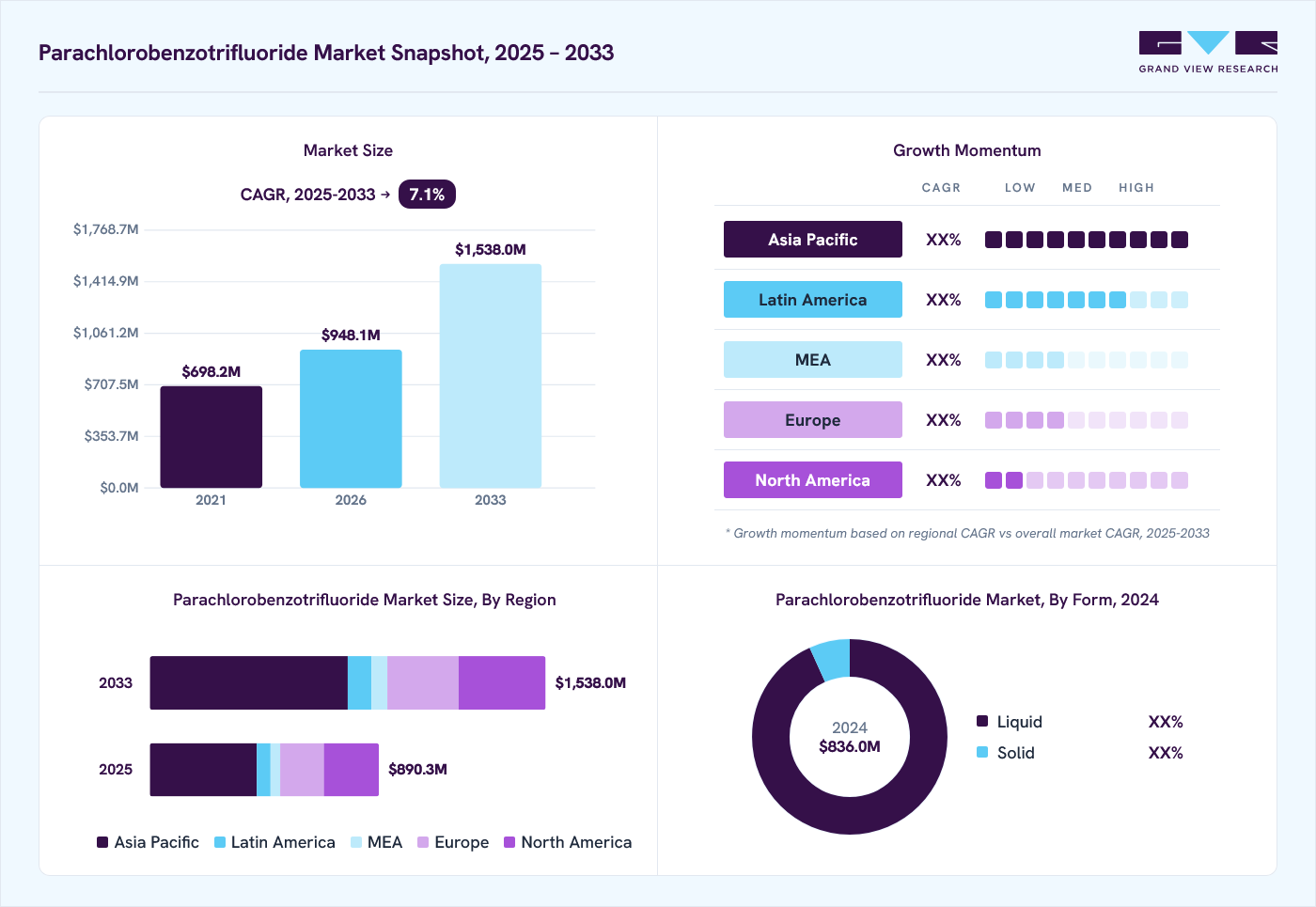Click the North America momentum indicator squares
This screenshot has width=1316, height=907.
point(1087,480)
